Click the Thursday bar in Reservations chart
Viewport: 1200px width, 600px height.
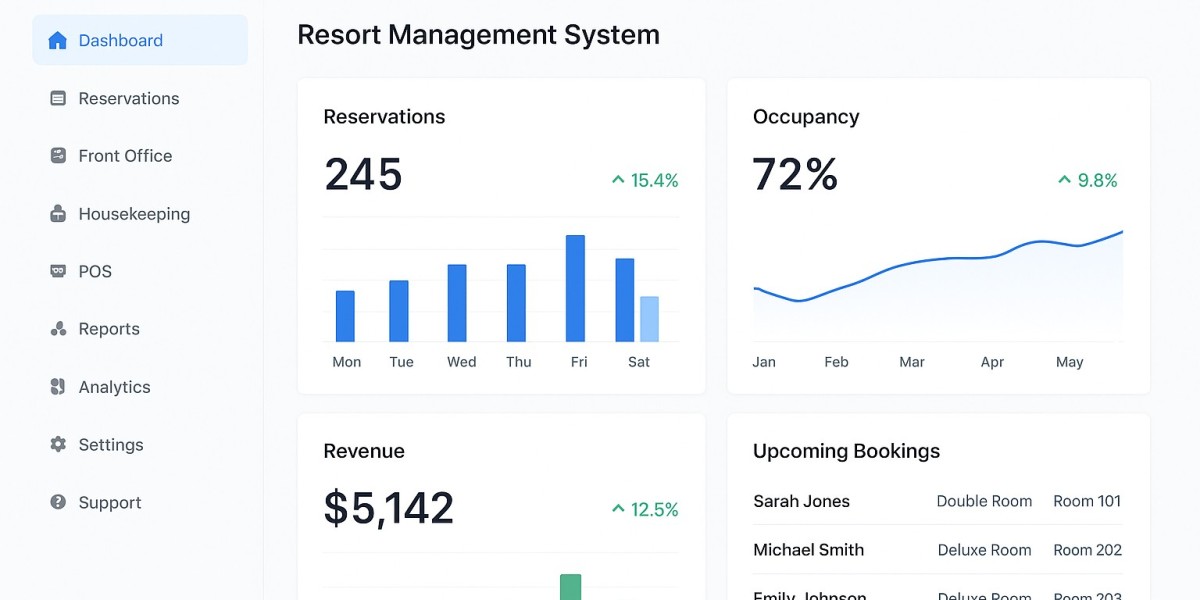pos(516,303)
